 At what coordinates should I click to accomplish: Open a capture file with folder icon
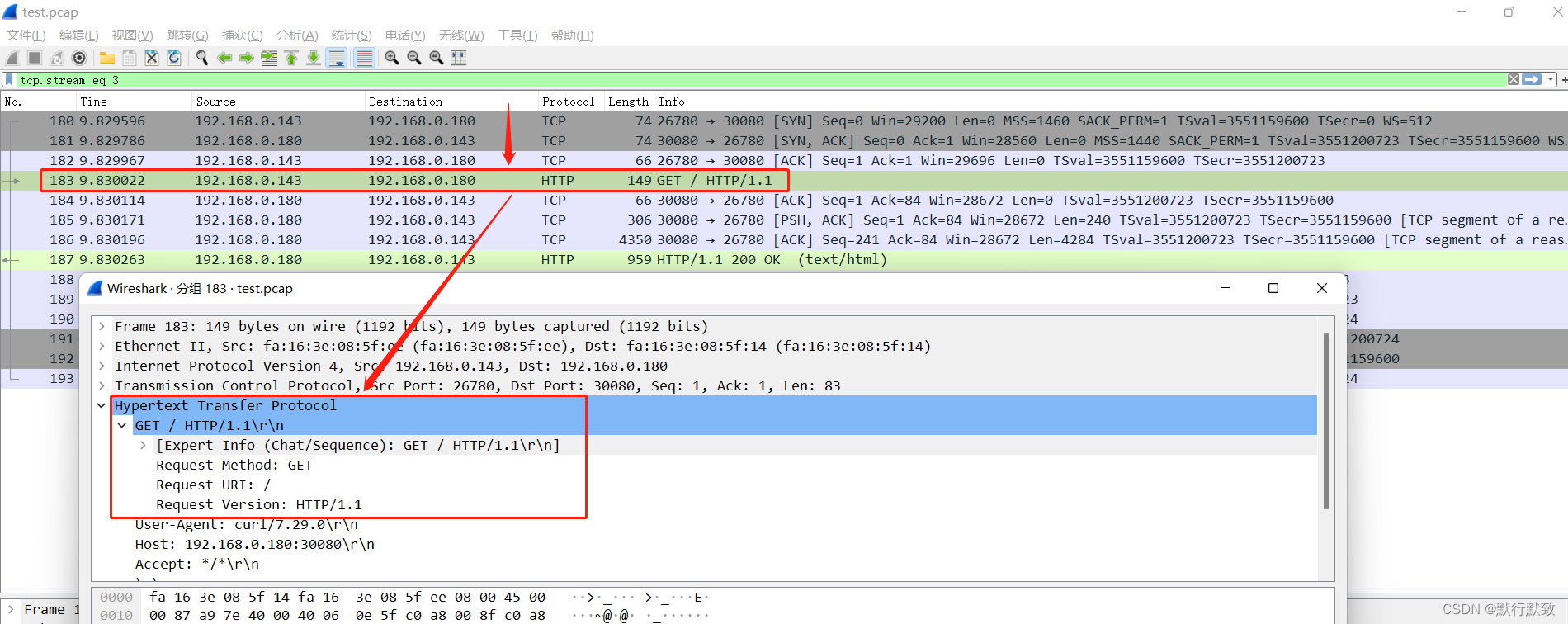107,58
